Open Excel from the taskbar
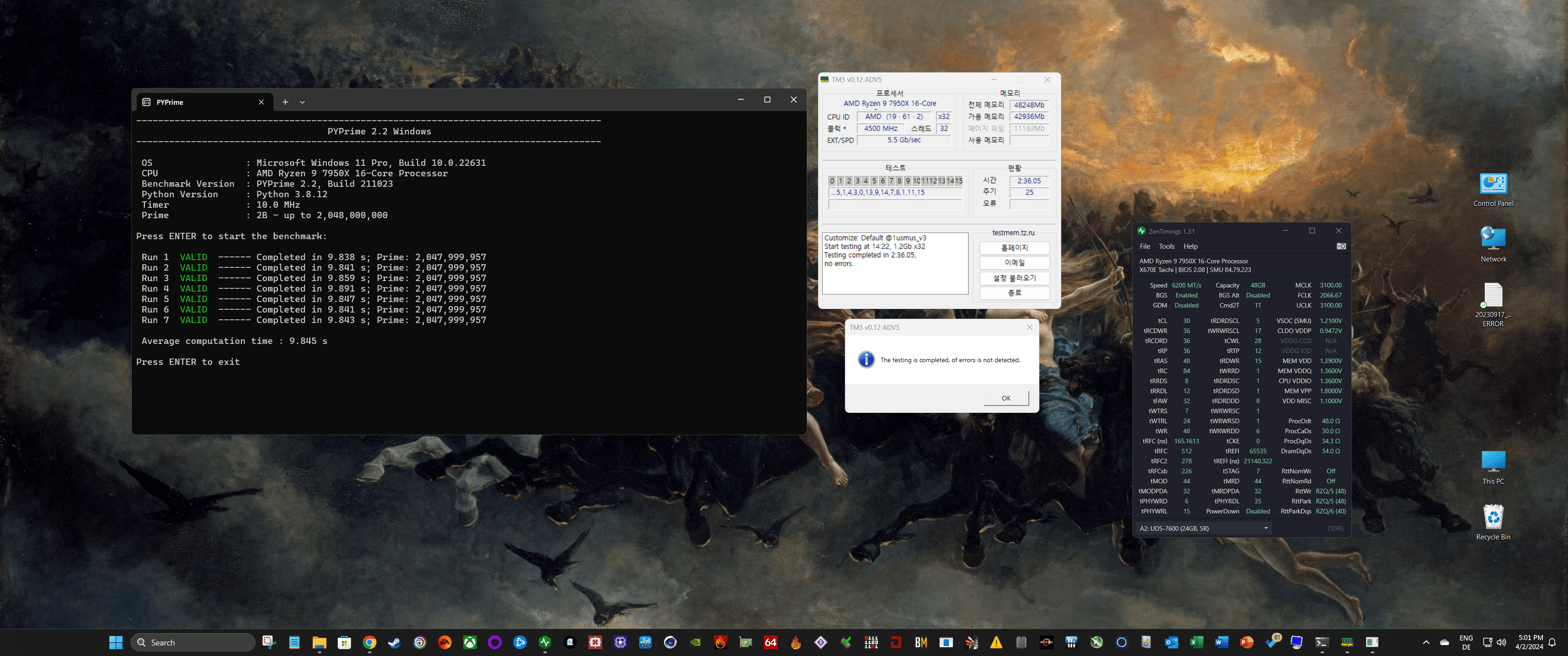The height and width of the screenshot is (656, 1568). tap(1197, 643)
